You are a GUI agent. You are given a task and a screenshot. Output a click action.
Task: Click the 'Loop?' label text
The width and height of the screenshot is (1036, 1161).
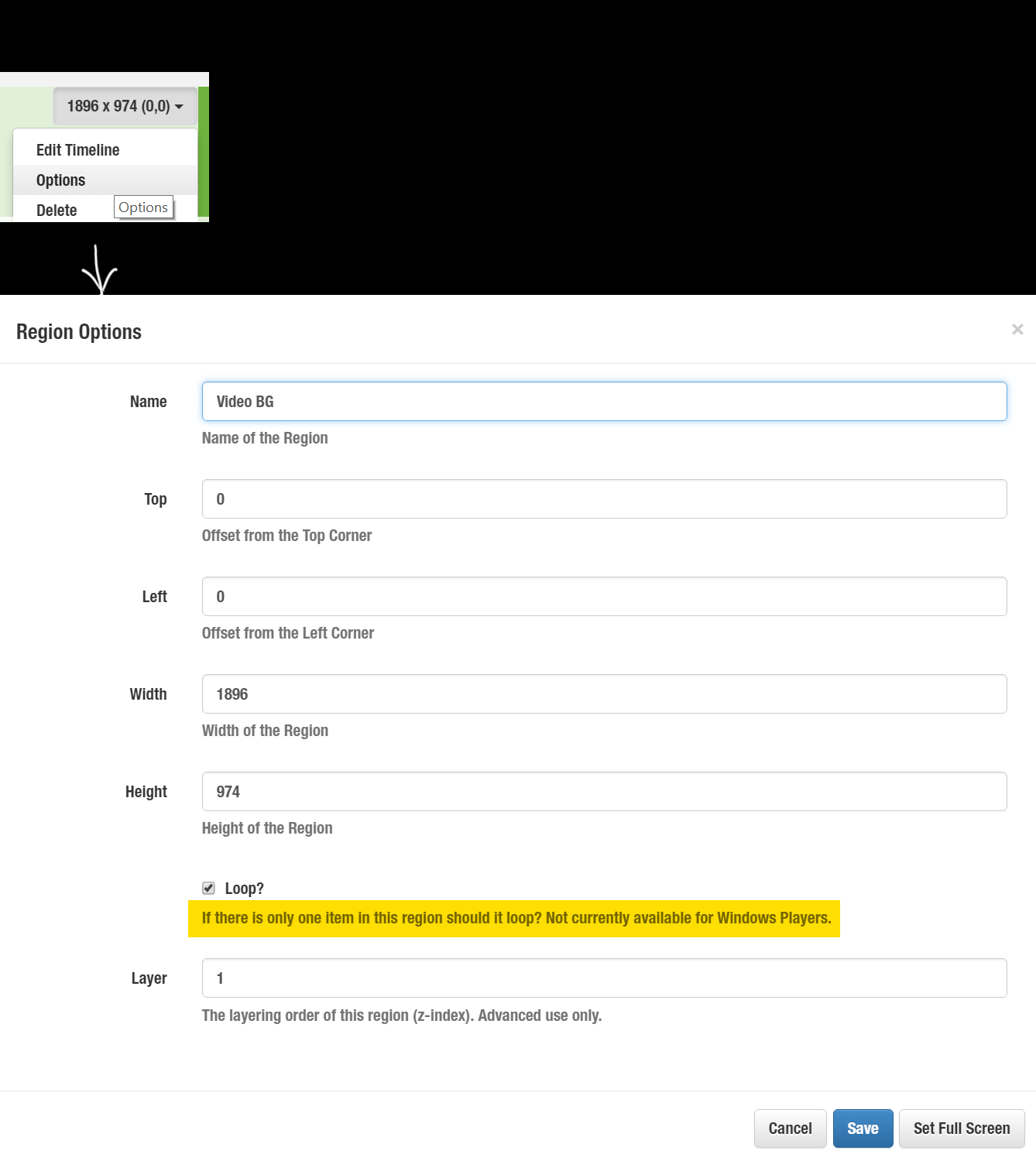click(244, 889)
